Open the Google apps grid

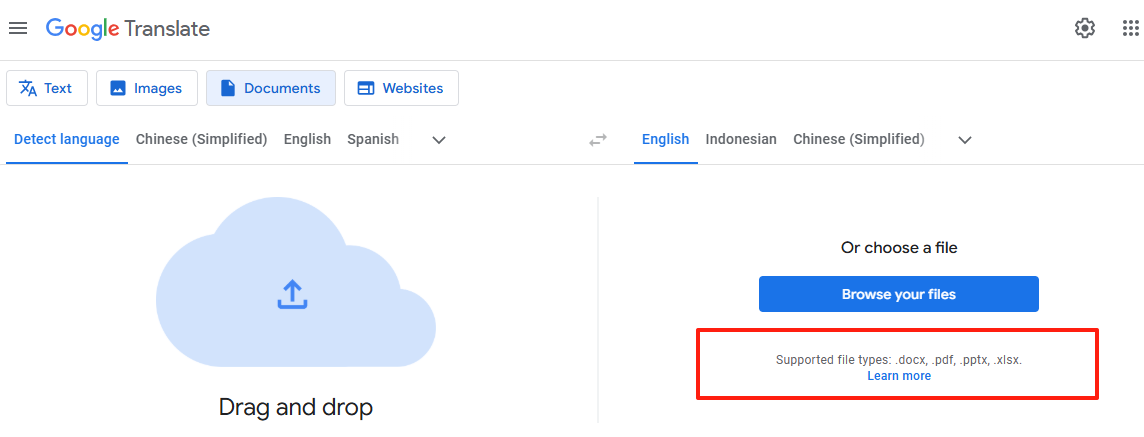point(1130,28)
